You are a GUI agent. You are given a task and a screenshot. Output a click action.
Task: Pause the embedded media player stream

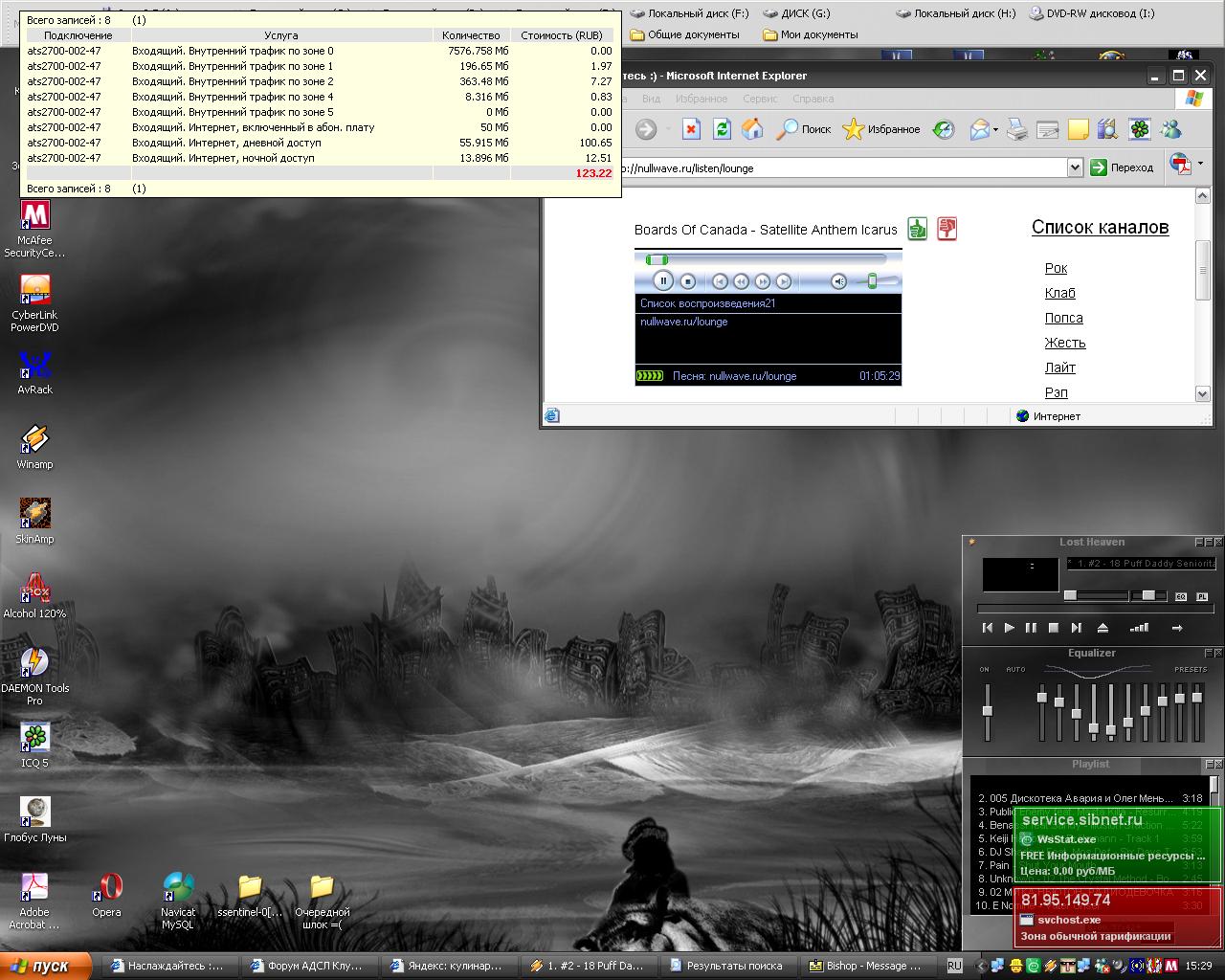662,280
